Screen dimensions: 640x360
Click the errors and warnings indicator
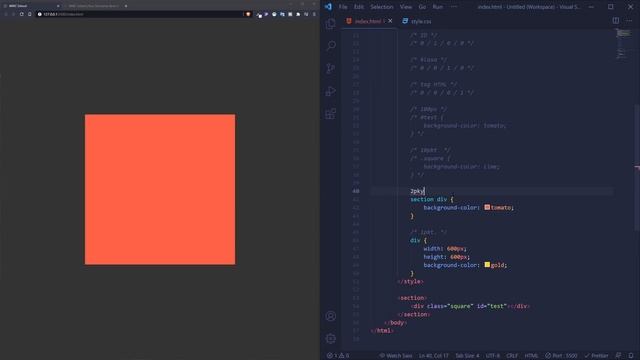click(338, 356)
